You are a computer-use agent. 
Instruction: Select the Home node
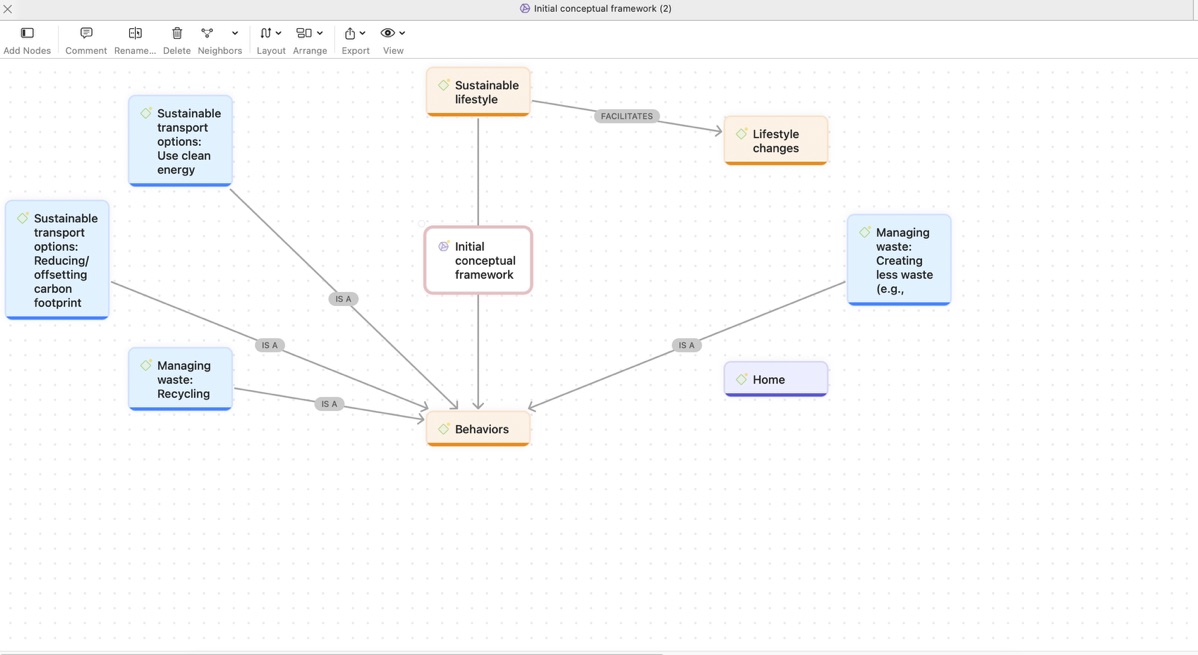775,379
